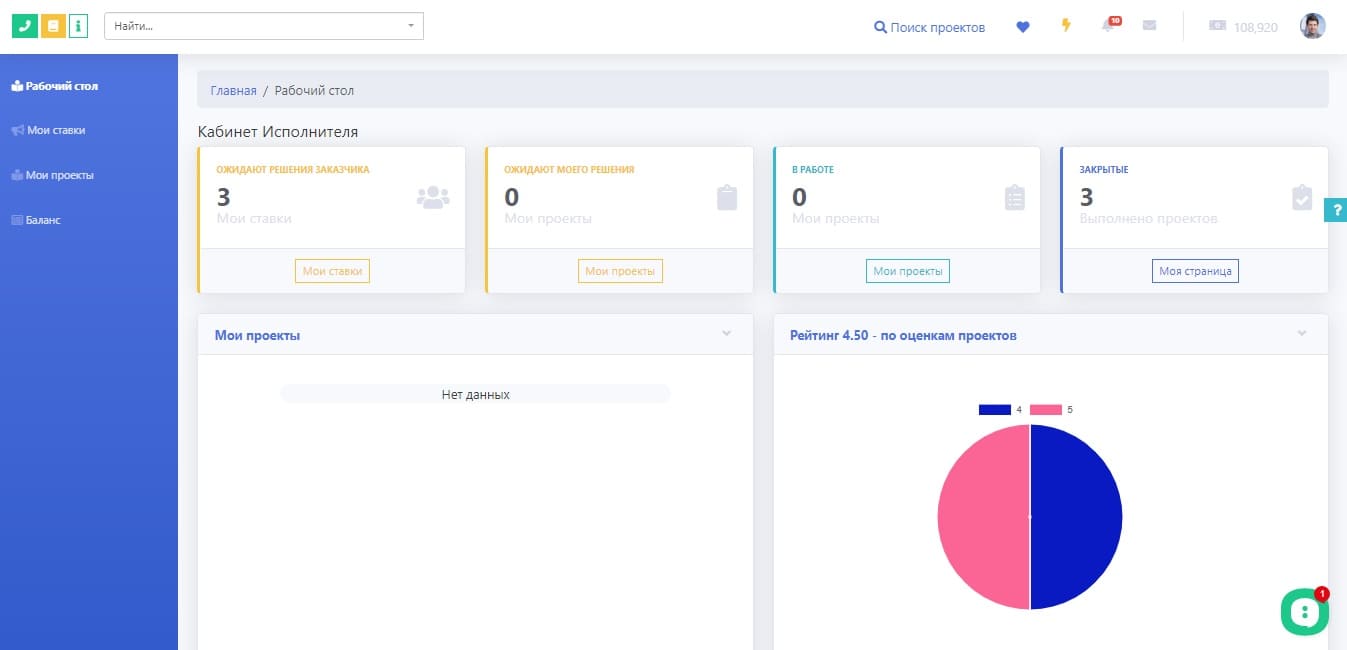The width and height of the screenshot is (1347, 650).
Task: Select 'Мои ставки' in the sidebar
Action: coord(55,130)
